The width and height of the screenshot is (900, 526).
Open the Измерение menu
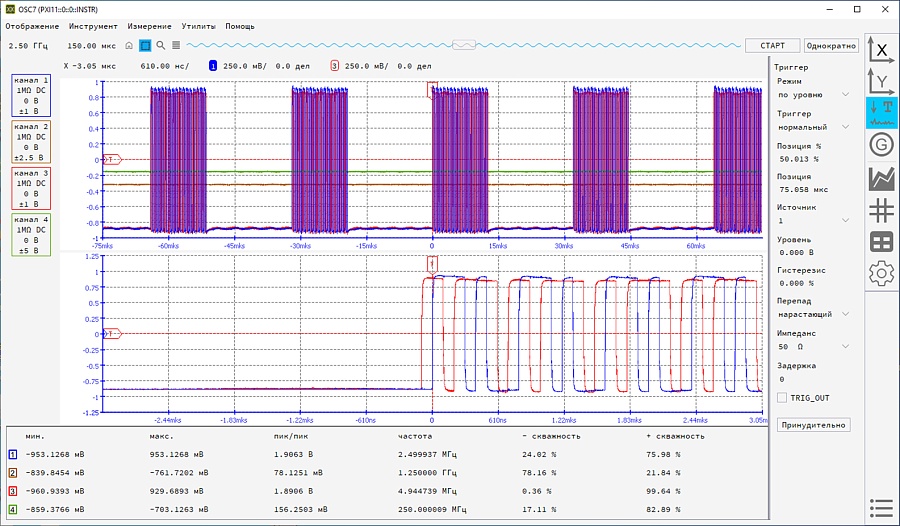click(x=147, y=26)
